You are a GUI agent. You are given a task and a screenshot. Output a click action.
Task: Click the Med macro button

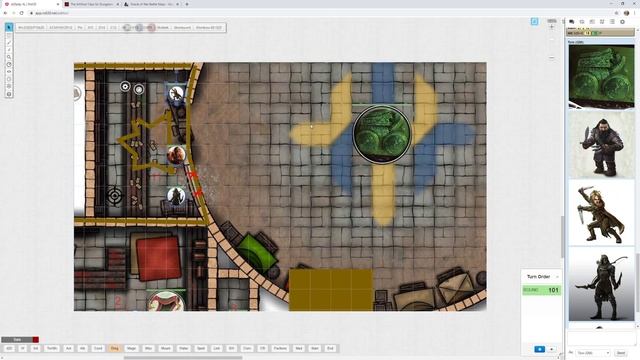298,348
